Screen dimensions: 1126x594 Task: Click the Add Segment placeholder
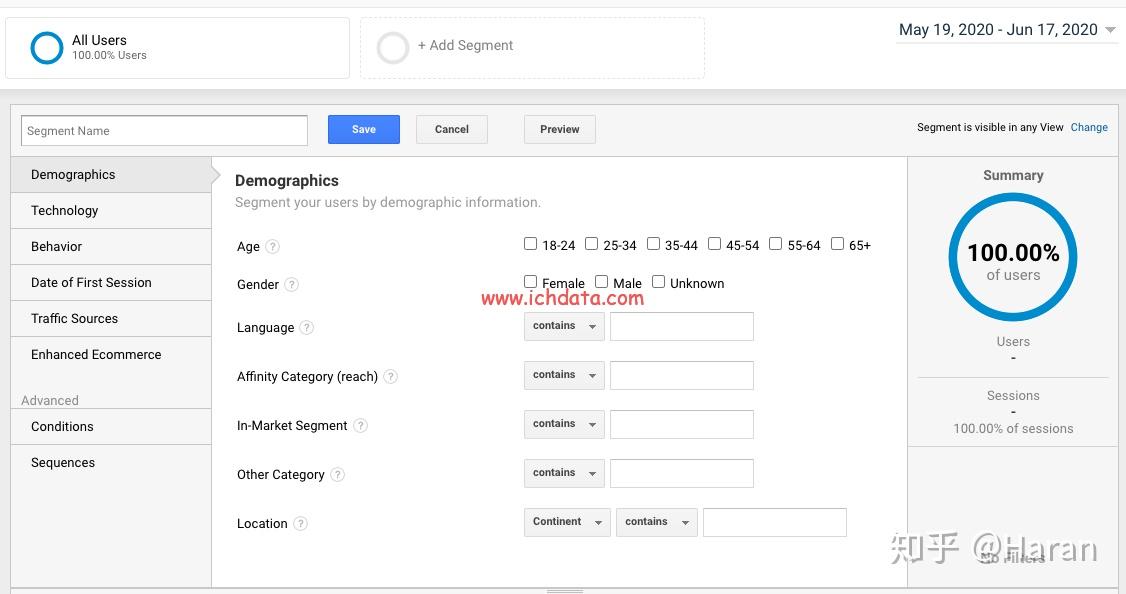coord(465,46)
